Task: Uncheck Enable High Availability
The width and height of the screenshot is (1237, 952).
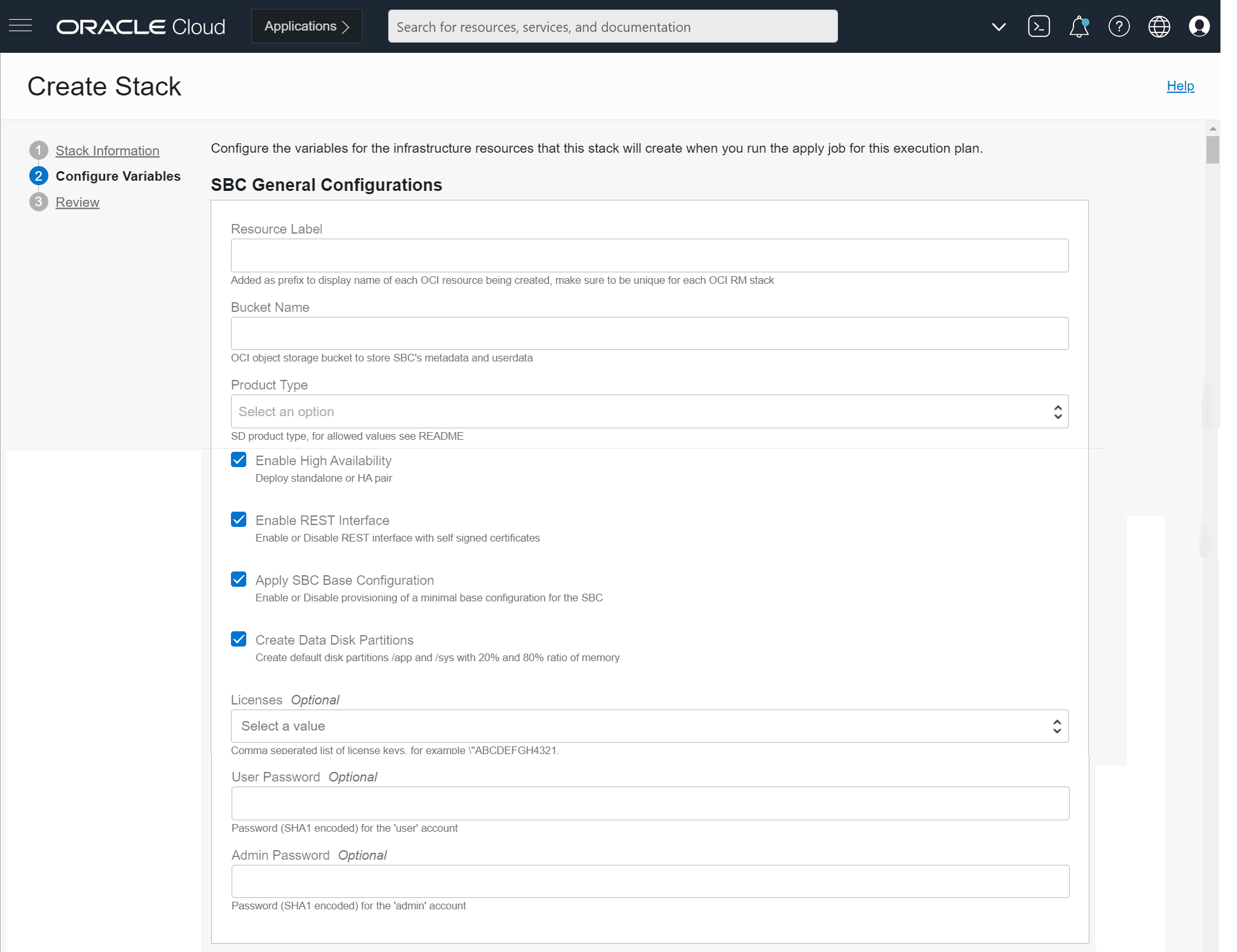Action: coord(239,460)
